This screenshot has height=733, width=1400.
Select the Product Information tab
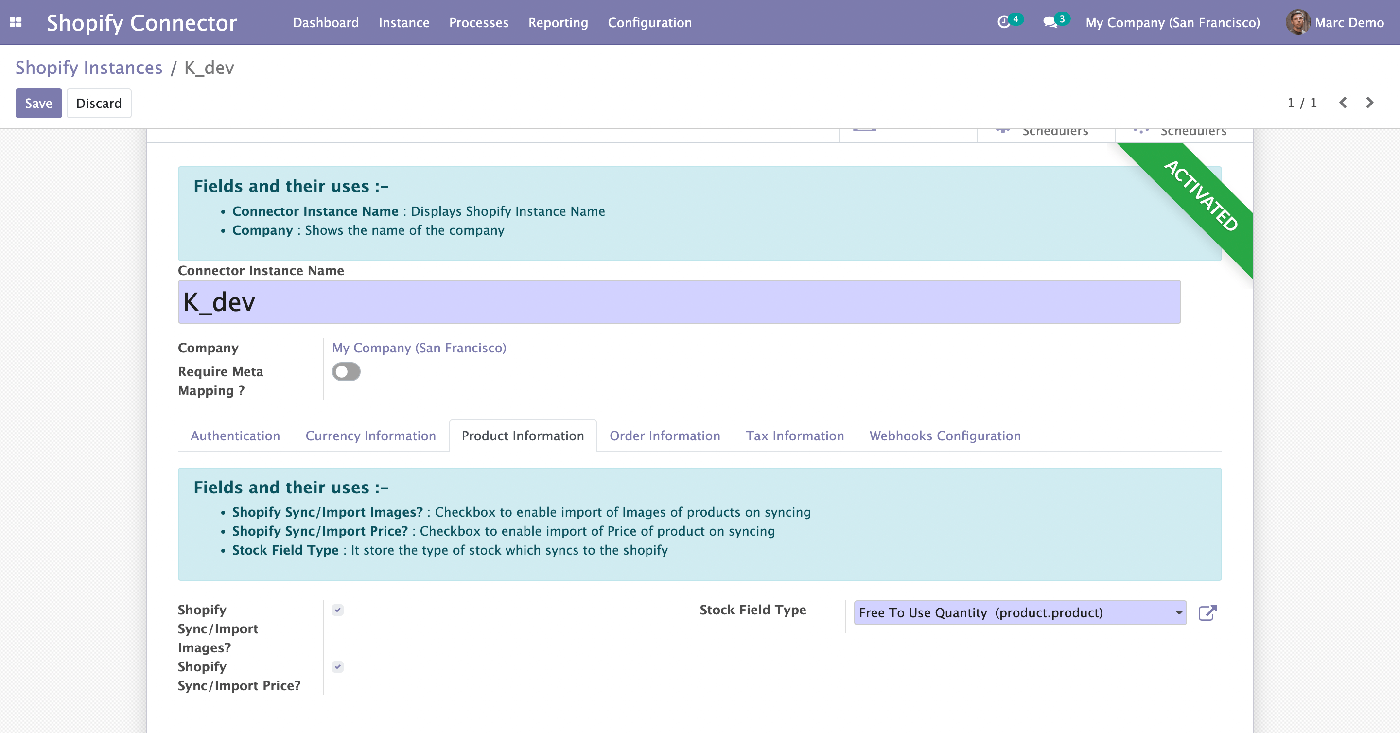[523, 436]
